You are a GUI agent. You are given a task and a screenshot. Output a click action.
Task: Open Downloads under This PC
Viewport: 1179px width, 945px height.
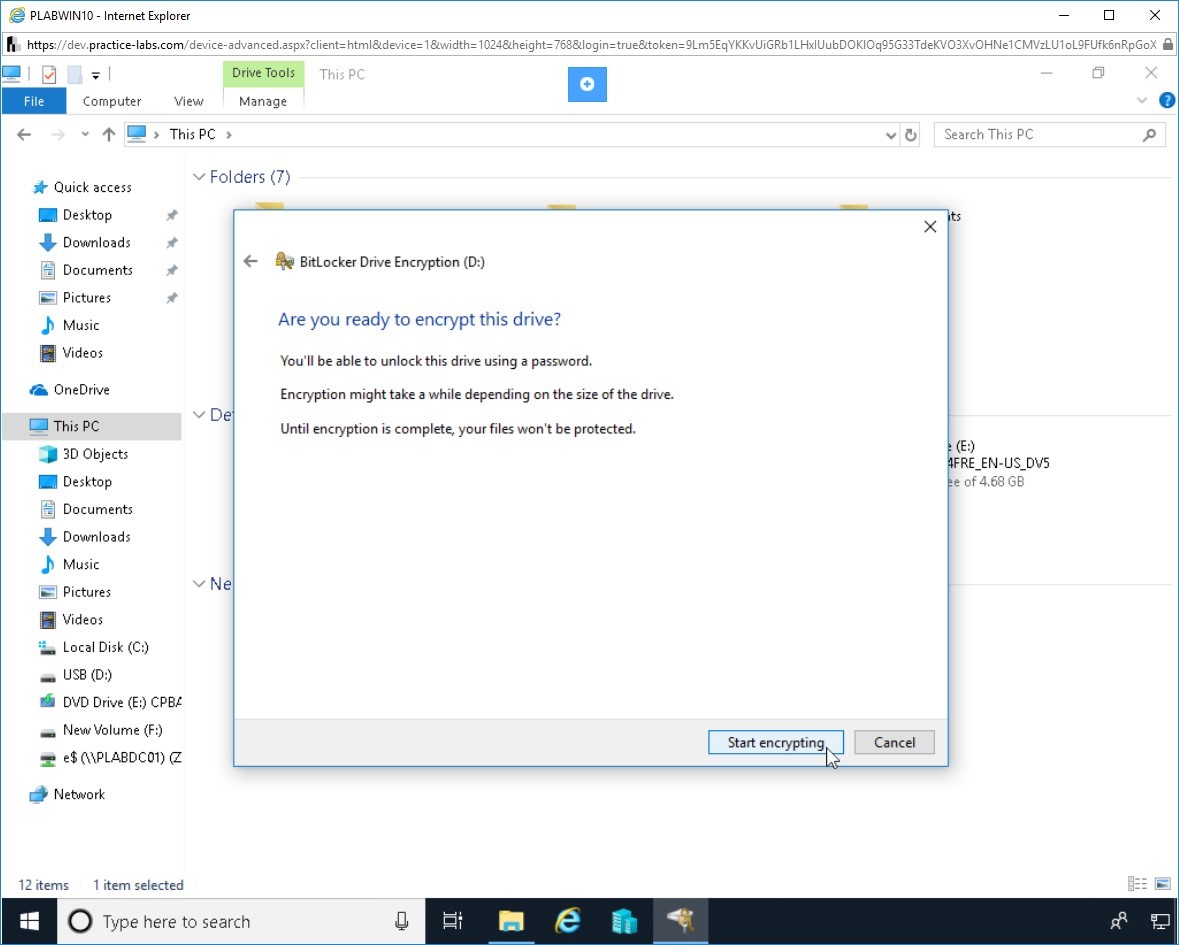tap(96, 537)
